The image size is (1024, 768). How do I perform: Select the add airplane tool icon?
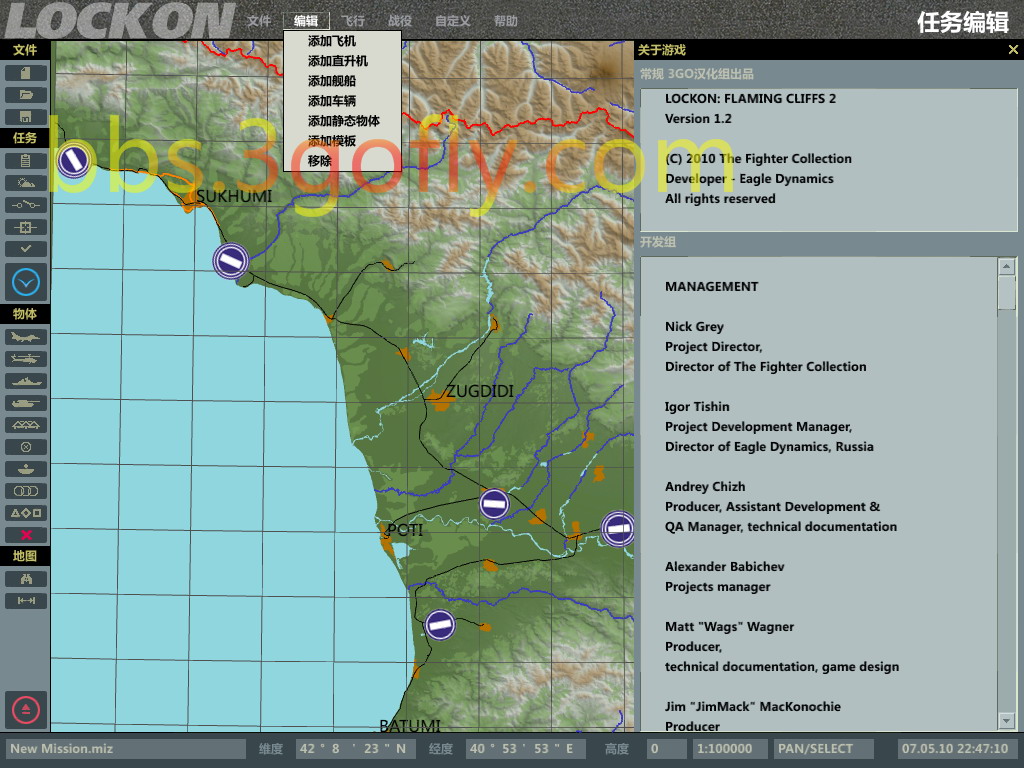[x=25, y=337]
